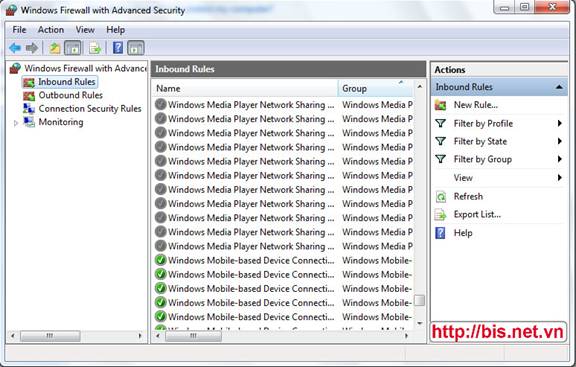Viewport: 576px width, 367px height.
Task: Click the Filter by Group funnel icon
Action: click(440, 159)
